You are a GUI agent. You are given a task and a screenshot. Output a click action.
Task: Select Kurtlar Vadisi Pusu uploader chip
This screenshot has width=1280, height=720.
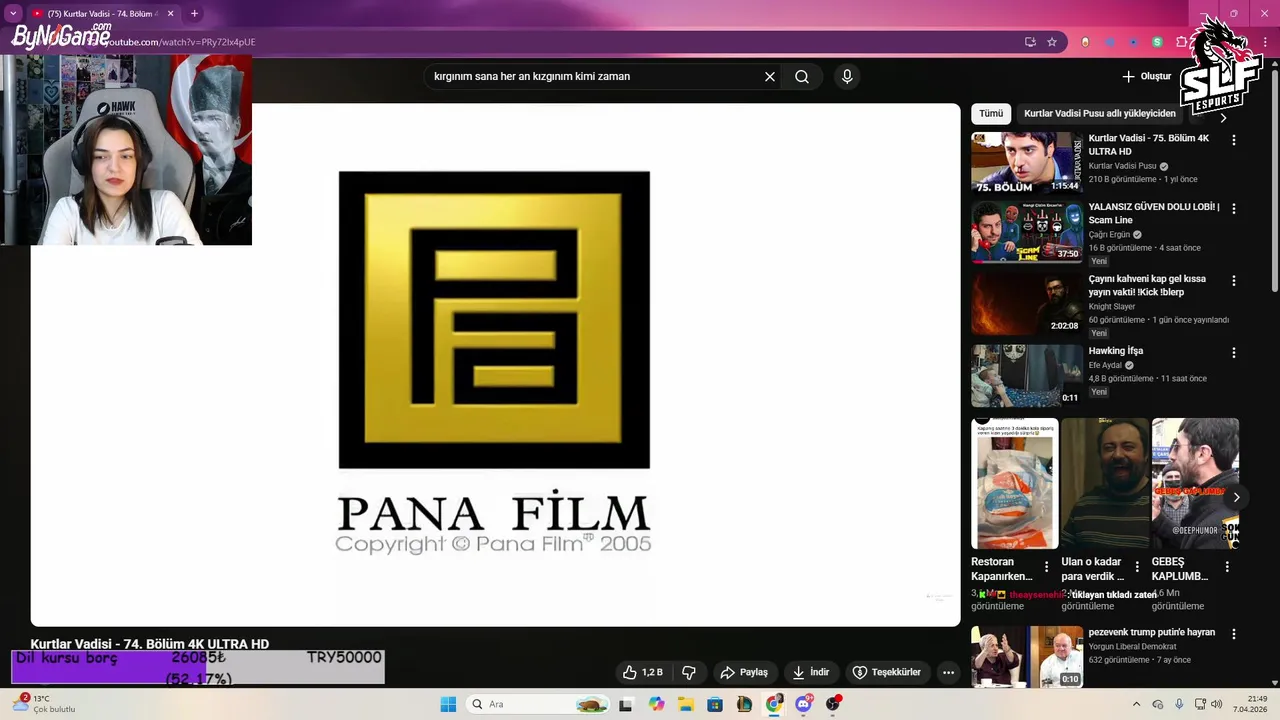click(1100, 113)
